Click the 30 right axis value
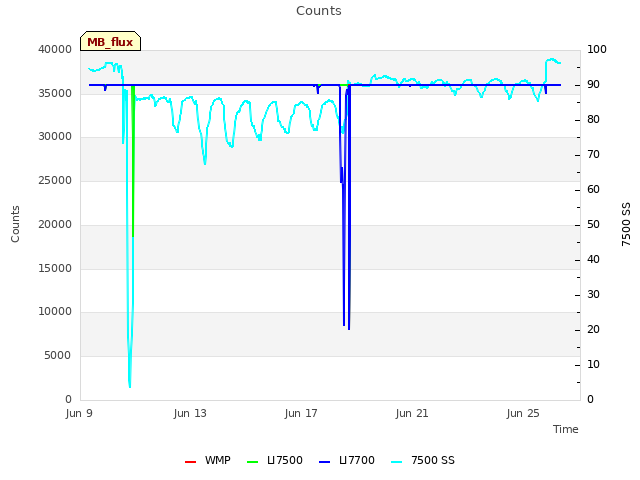Screen dimensions: 640x480 click(593, 294)
